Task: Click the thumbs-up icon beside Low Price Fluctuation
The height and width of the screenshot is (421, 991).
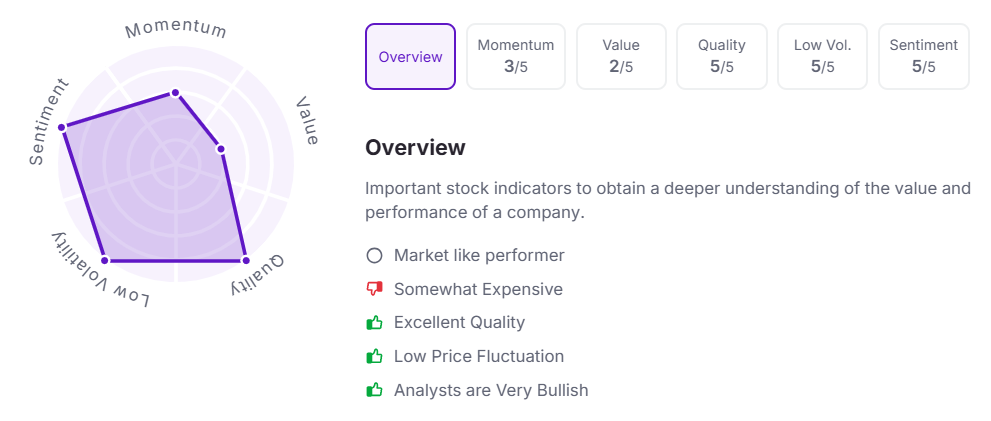Action: click(x=375, y=356)
